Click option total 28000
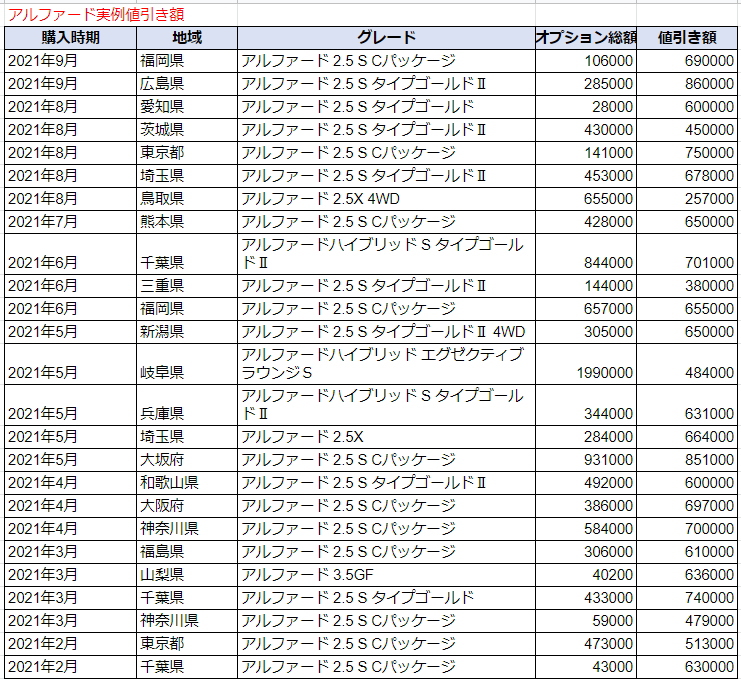Image resolution: width=741 pixels, height=679 pixels. click(586, 107)
